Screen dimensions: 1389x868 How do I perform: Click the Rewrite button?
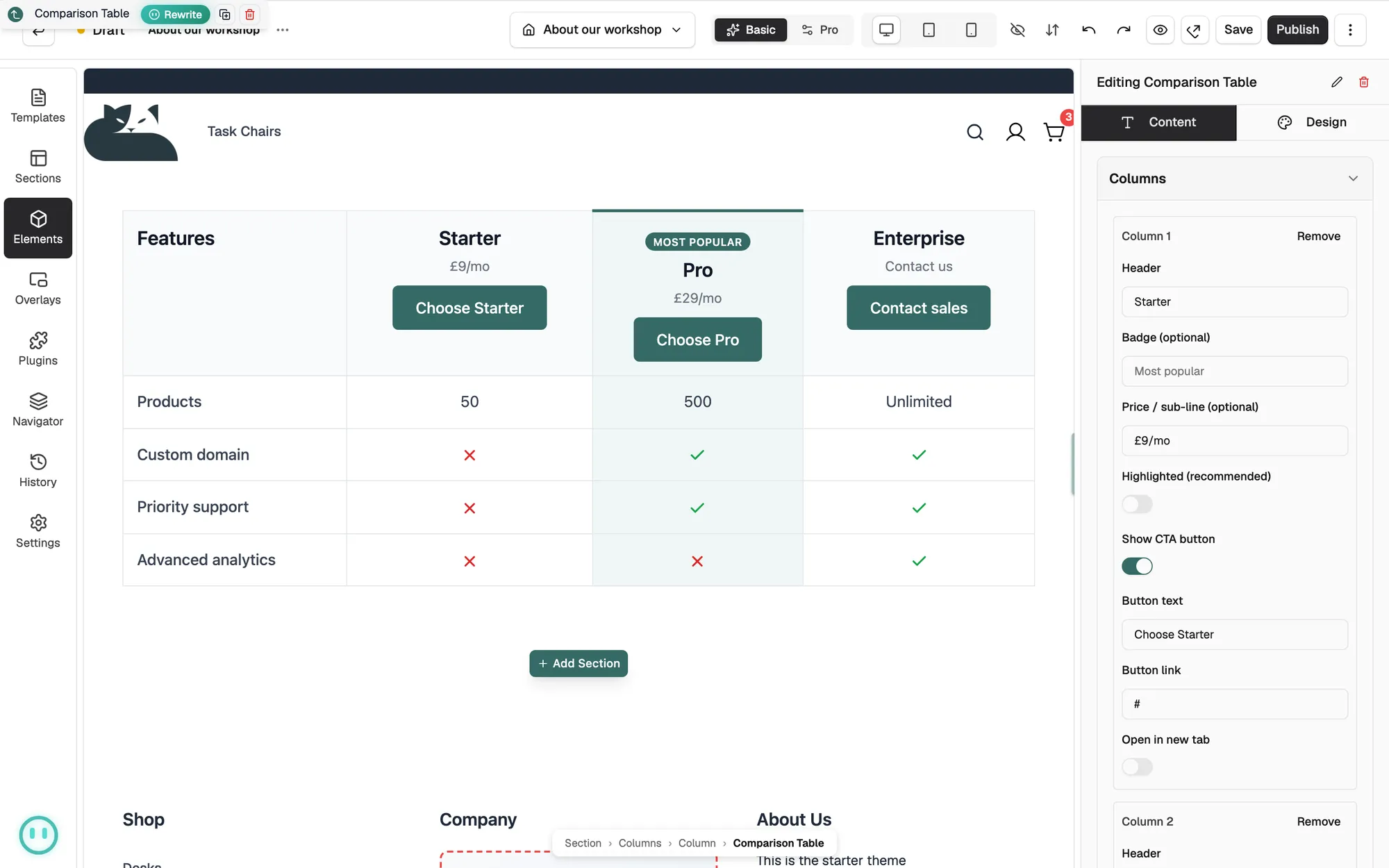176,15
